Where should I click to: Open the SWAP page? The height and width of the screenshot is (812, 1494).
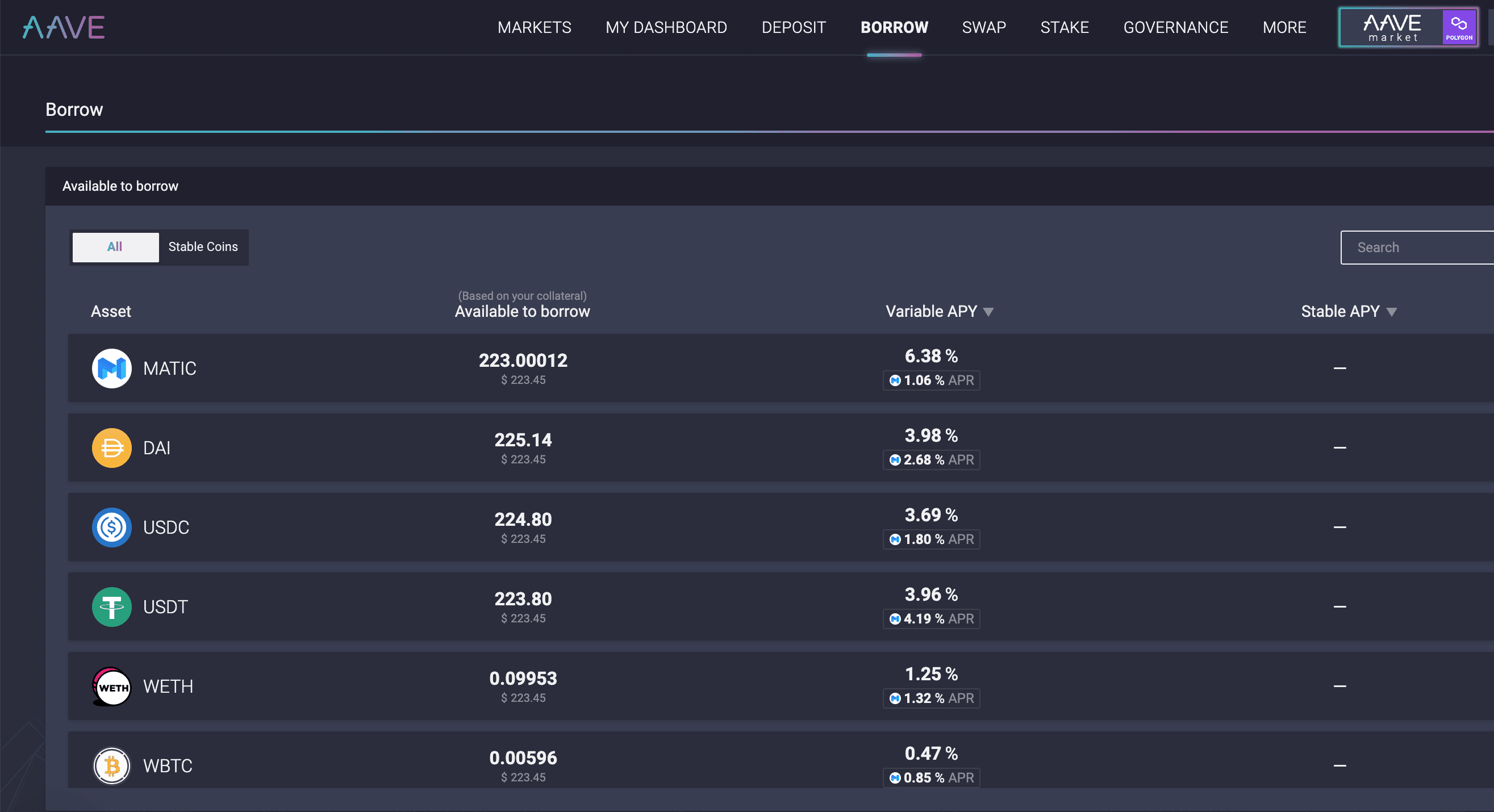click(984, 27)
